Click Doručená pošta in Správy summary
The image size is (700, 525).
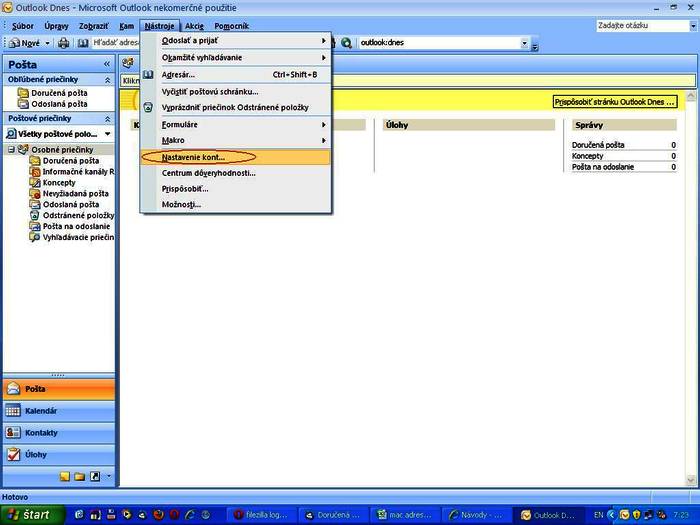[598, 145]
